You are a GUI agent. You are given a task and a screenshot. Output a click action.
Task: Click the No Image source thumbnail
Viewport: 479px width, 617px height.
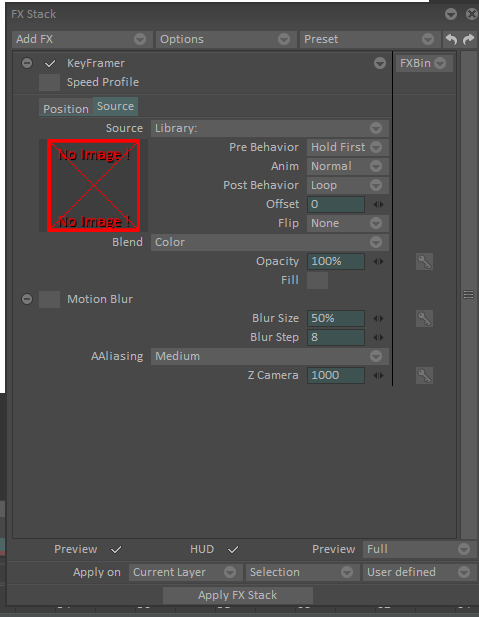coord(94,185)
